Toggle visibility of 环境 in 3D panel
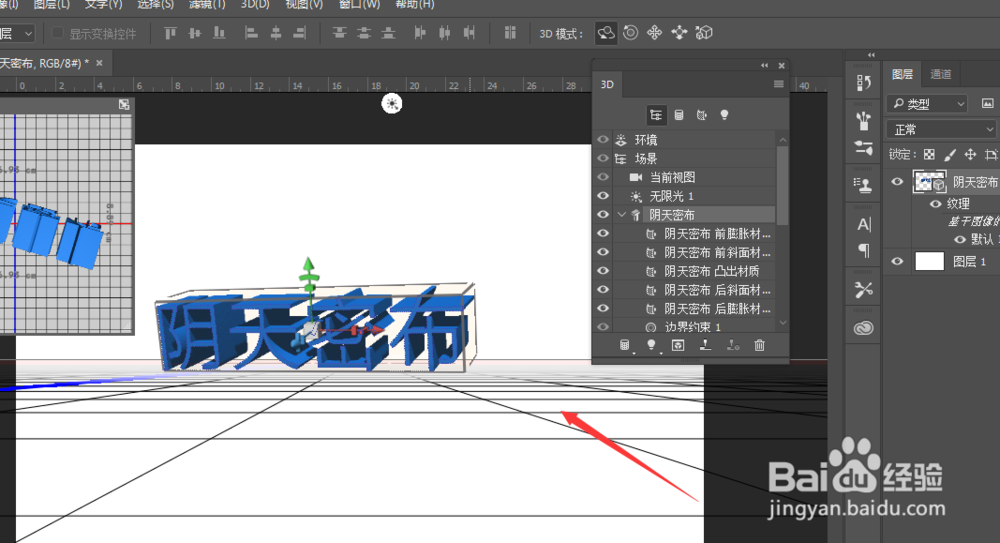This screenshot has height=543, width=1000. pyautogui.click(x=603, y=139)
